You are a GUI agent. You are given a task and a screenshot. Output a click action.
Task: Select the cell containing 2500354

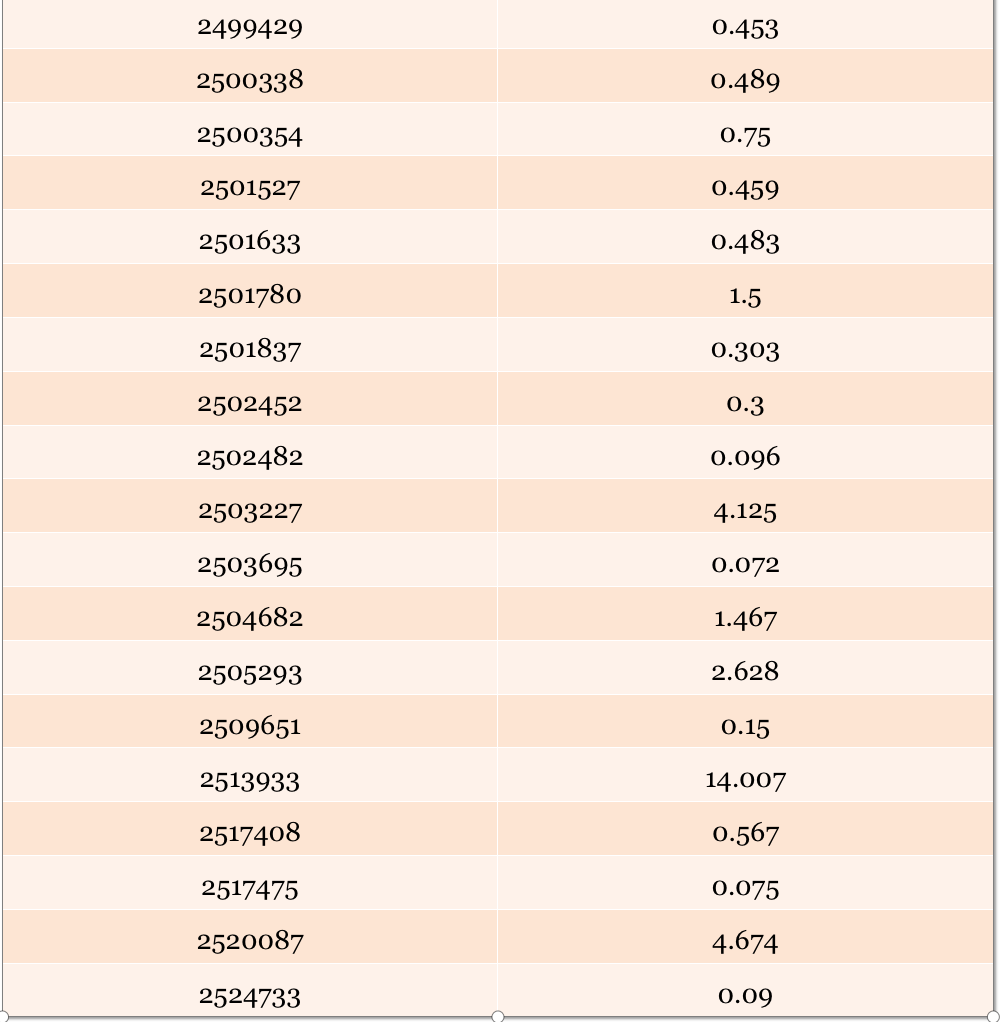point(250,129)
